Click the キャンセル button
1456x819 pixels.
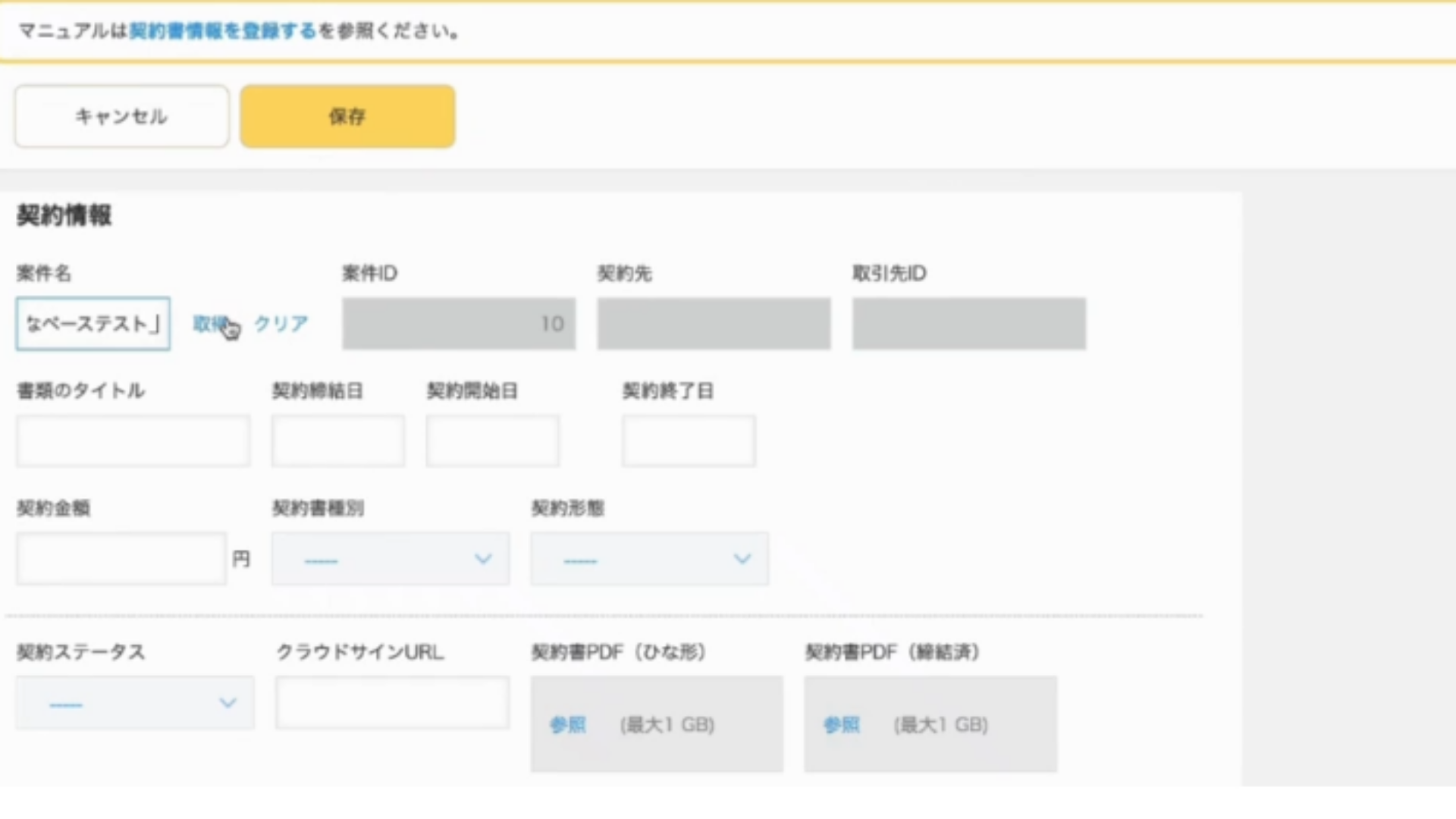(121, 116)
